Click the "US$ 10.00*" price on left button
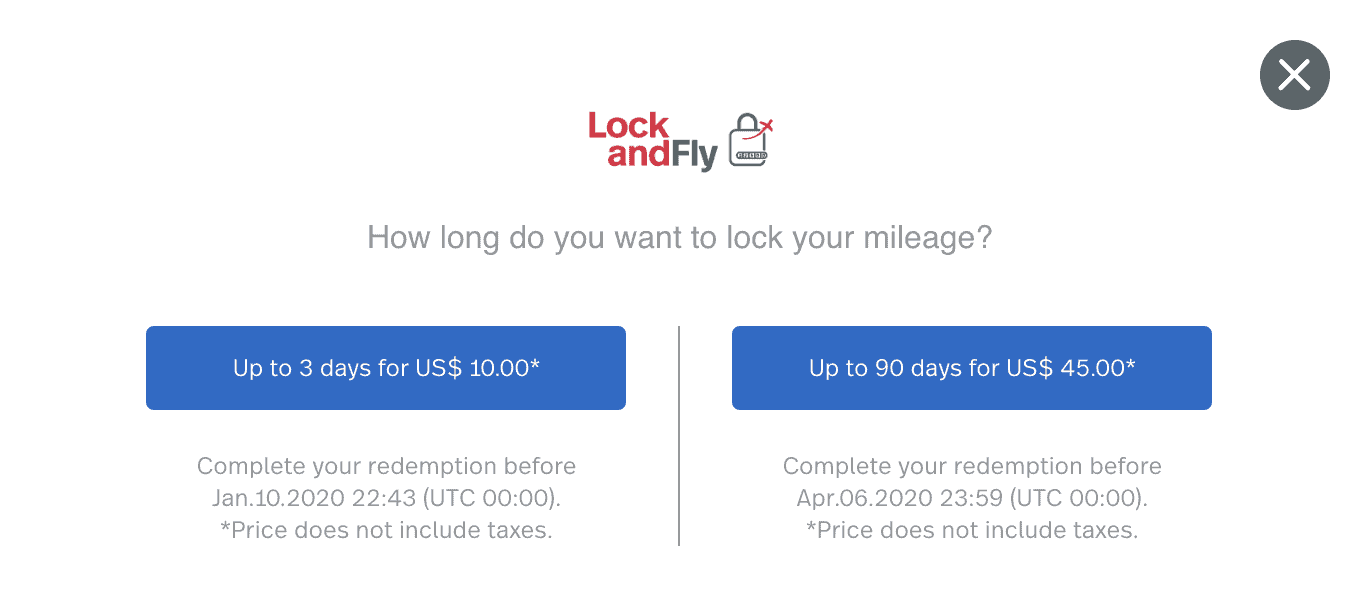The image size is (1370, 600). coord(478,368)
